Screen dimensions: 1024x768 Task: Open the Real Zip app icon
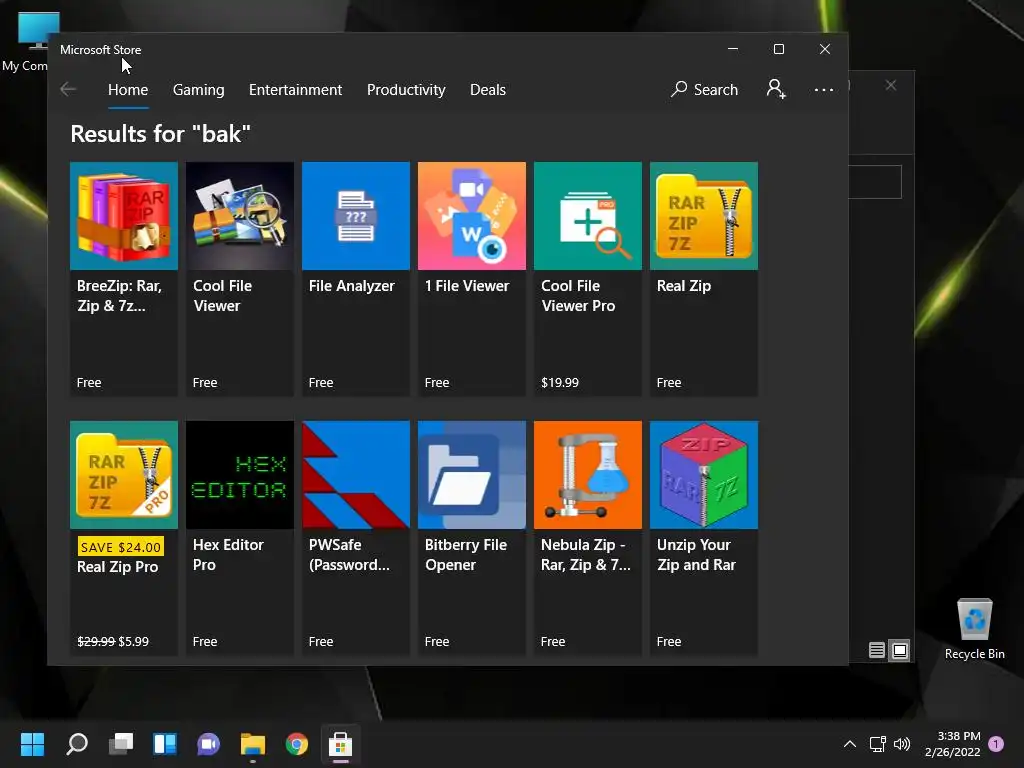[x=704, y=216]
